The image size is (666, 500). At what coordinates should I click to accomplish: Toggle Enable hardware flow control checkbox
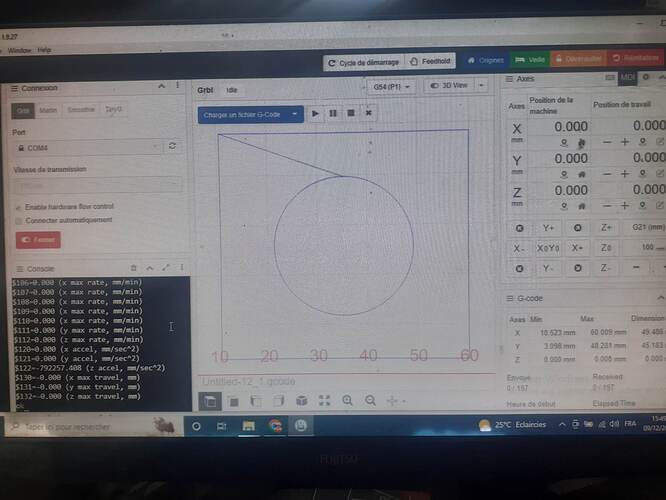pyautogui.click(x=18, y=208)
